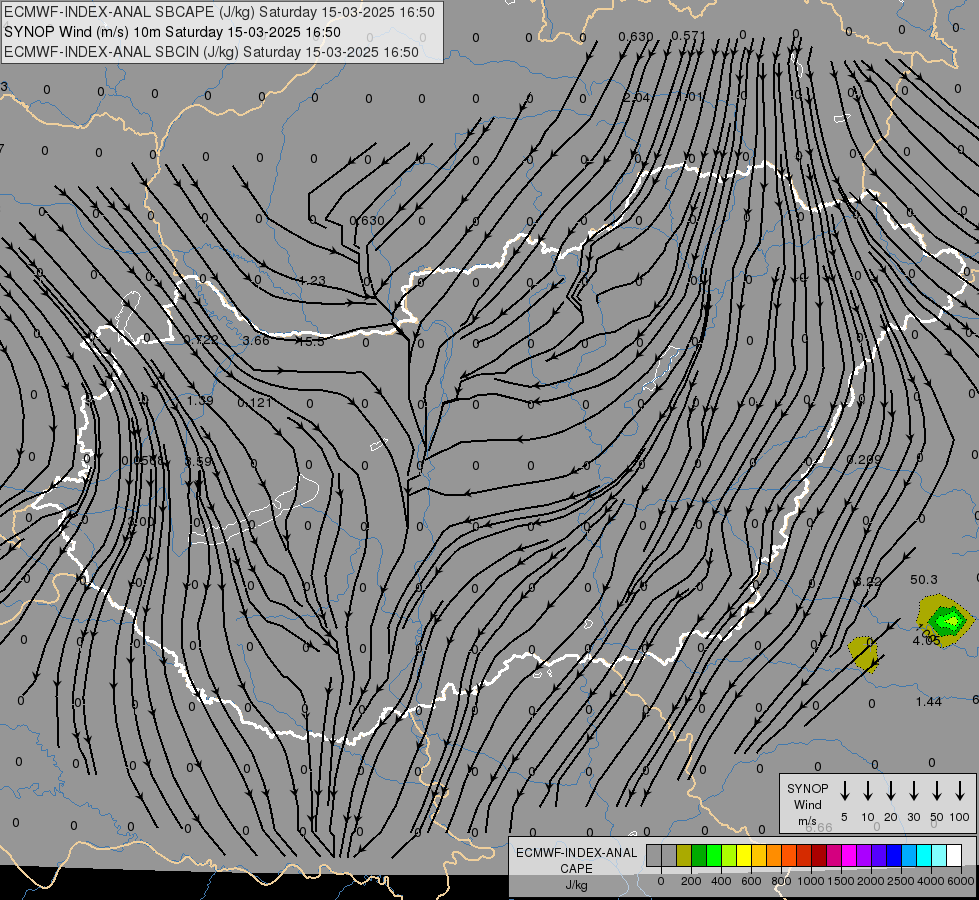Click the 20 m/s wind arrow in legend
This screenshot has width=979, height=900.
click(891, 791)
